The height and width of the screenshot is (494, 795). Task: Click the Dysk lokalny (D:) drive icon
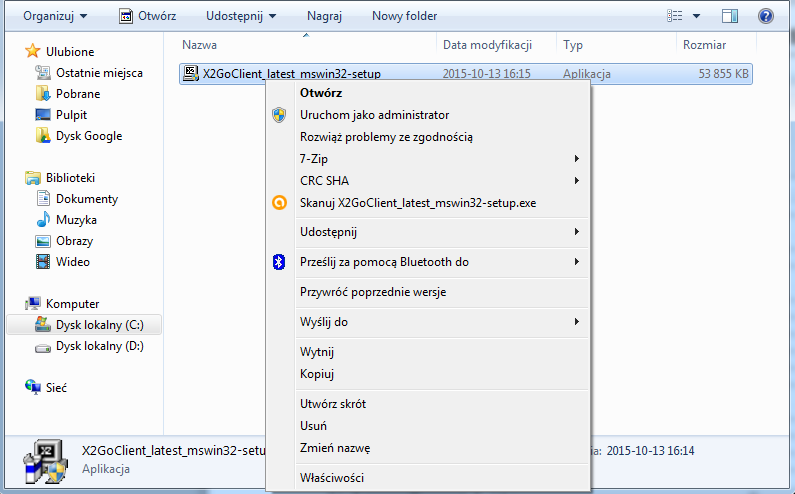tap(43, 347)
